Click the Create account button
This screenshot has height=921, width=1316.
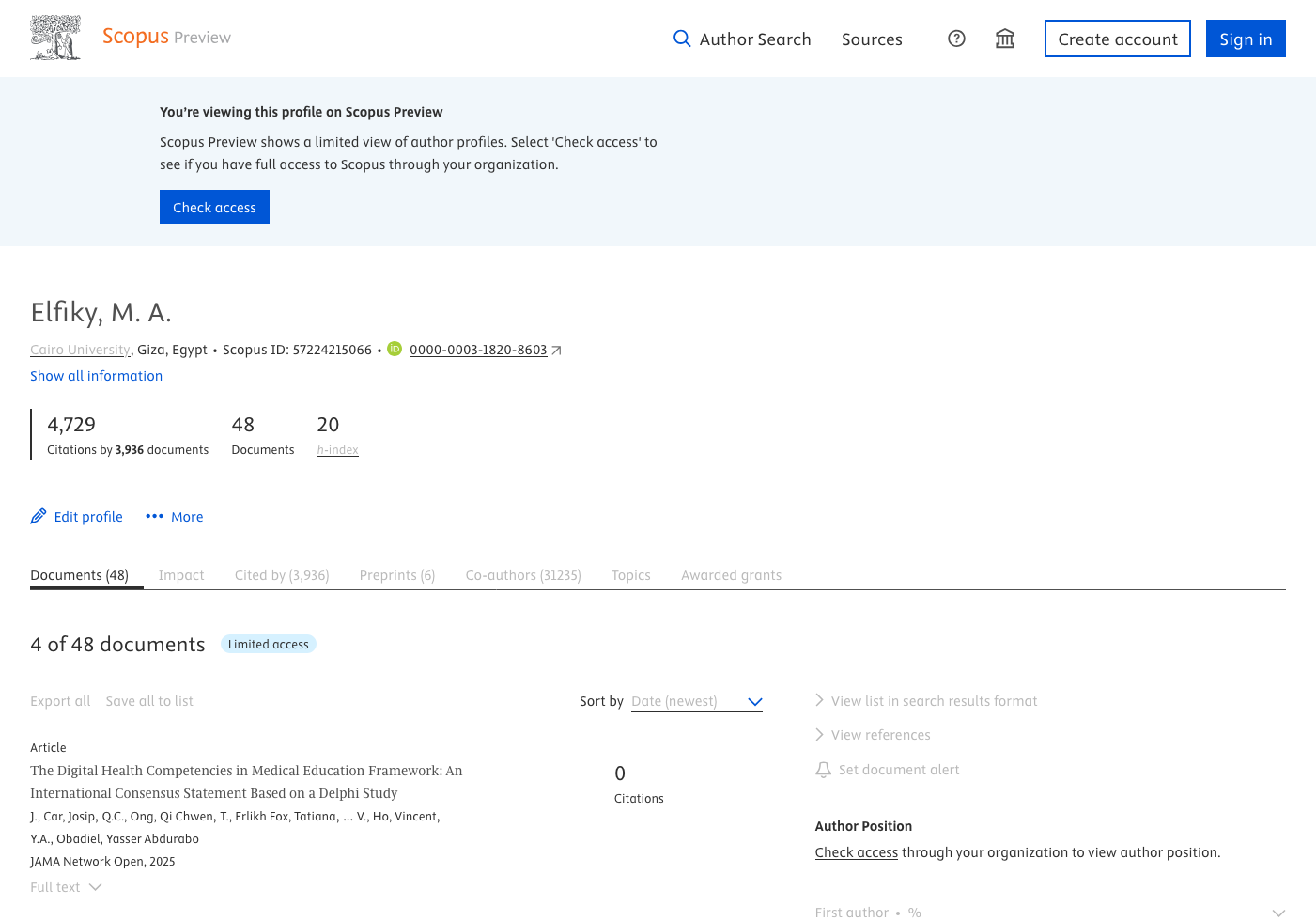(x=1118, y=39)
